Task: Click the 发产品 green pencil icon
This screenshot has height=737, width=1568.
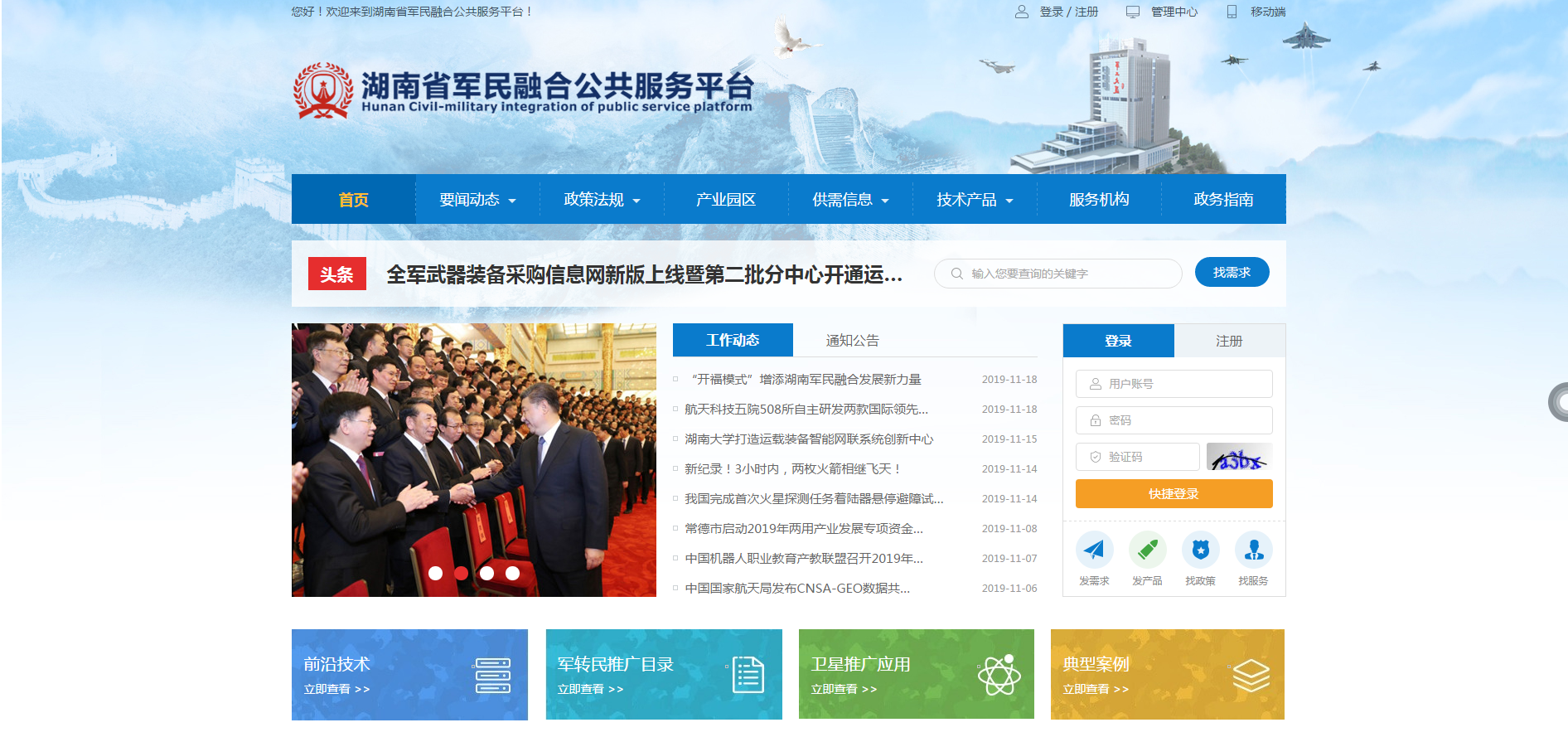Action: pos(1147,550)
